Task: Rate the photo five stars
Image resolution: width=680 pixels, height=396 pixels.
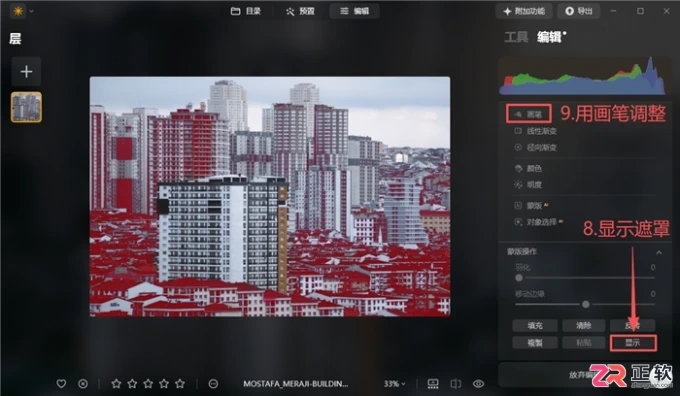Action: (x=180, y=383)
